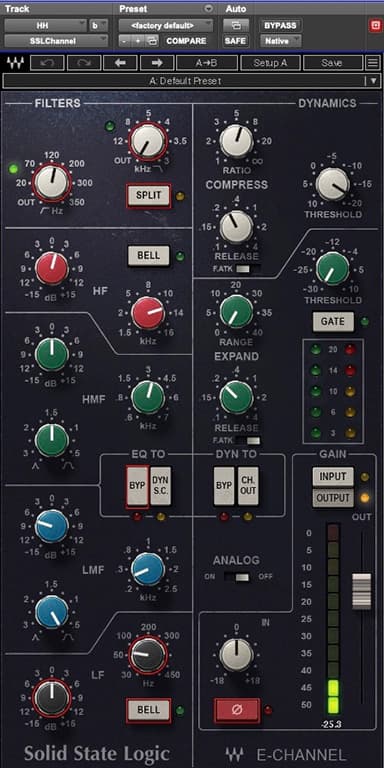Click the green expander RANGE knob
384x768 pixels.
pos(237,312)
